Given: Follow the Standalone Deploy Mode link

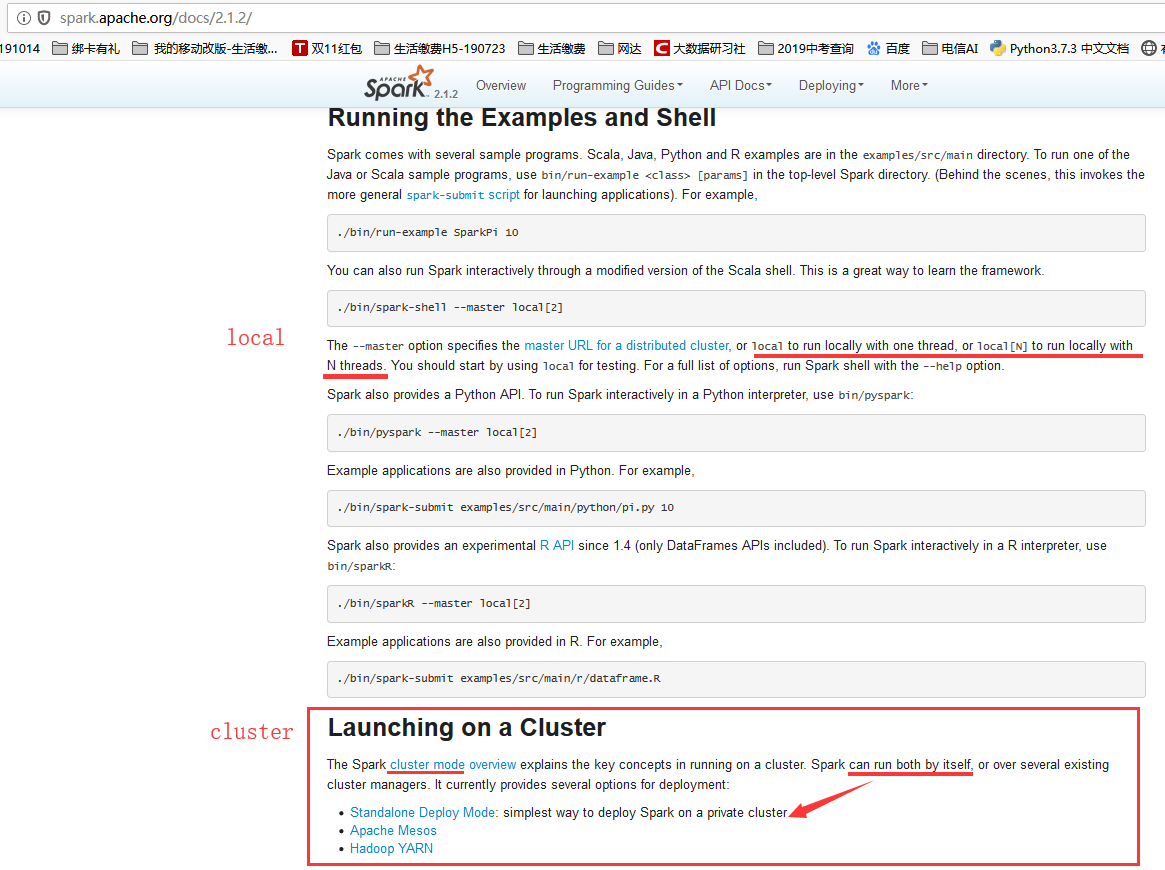Looking at the screenshot, I should pos(421,812).
